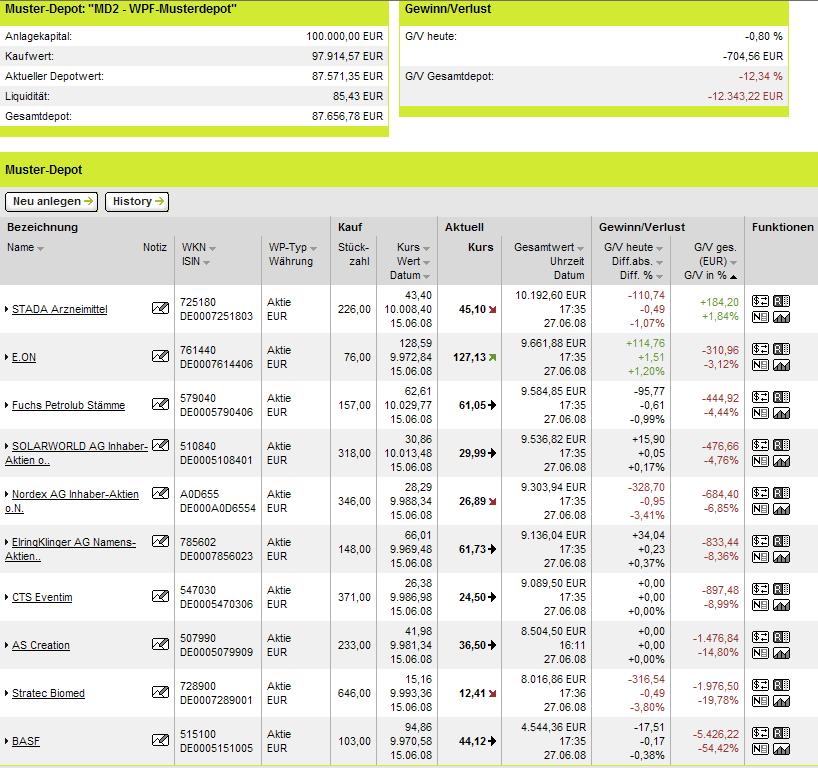Sort by Kauf Kurs using its arrow
Viewport: 818px width, 768px height.
pos(426,249)
